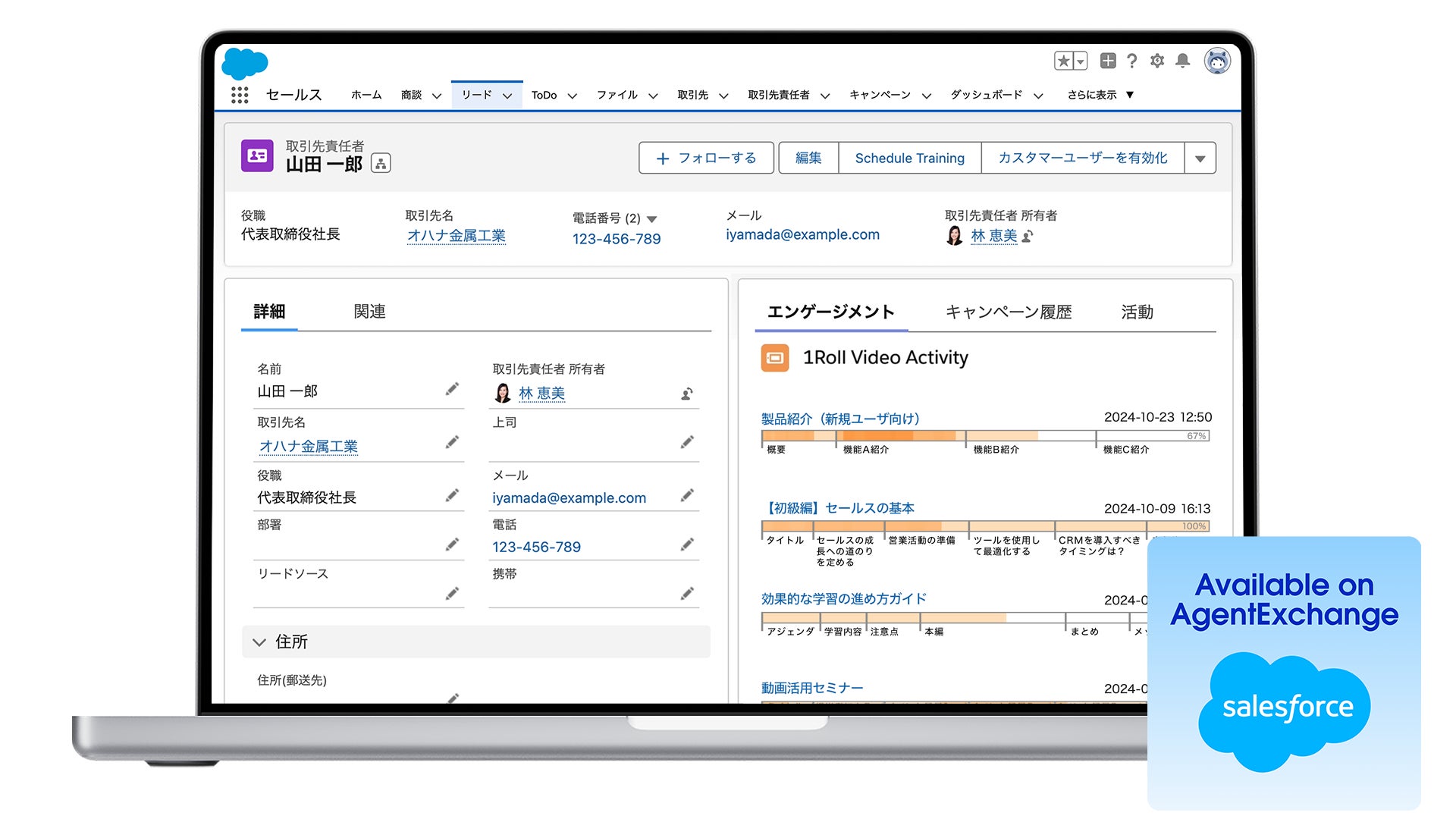Open the オハナ金属工業 link in header

pos(457,236)
